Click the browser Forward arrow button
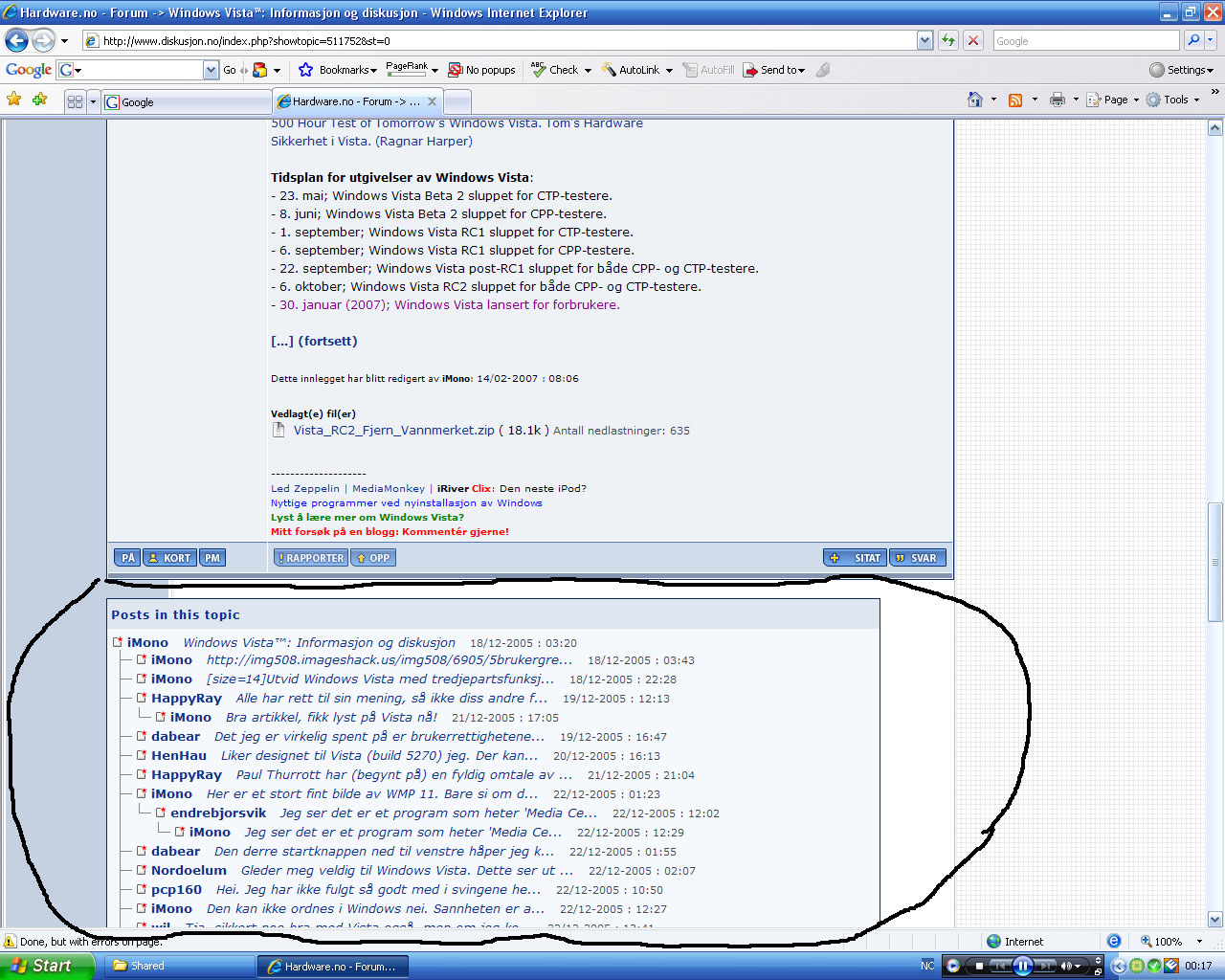Image resolution: width=1225 pixels, height=980 pixels. 43,40
